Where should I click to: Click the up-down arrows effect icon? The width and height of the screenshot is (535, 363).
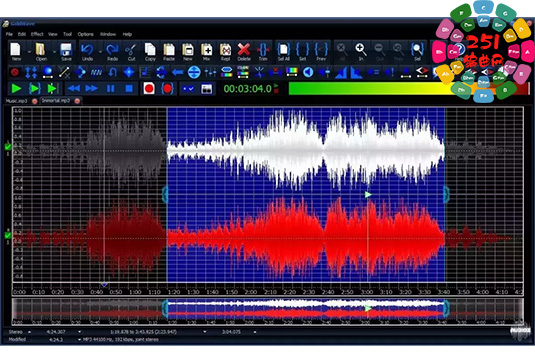pyautogui.click(x=31, y=72)
